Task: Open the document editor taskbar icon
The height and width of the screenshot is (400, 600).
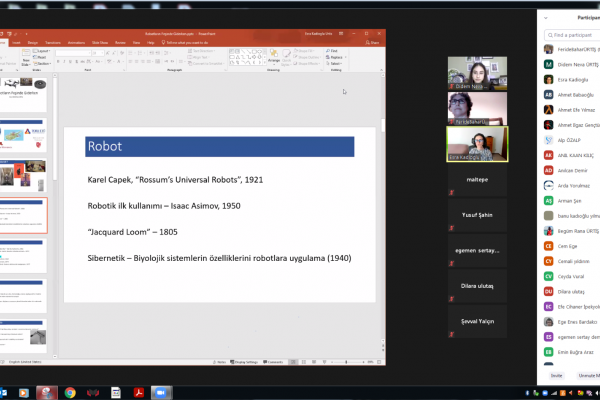Action: coord(116,393)
